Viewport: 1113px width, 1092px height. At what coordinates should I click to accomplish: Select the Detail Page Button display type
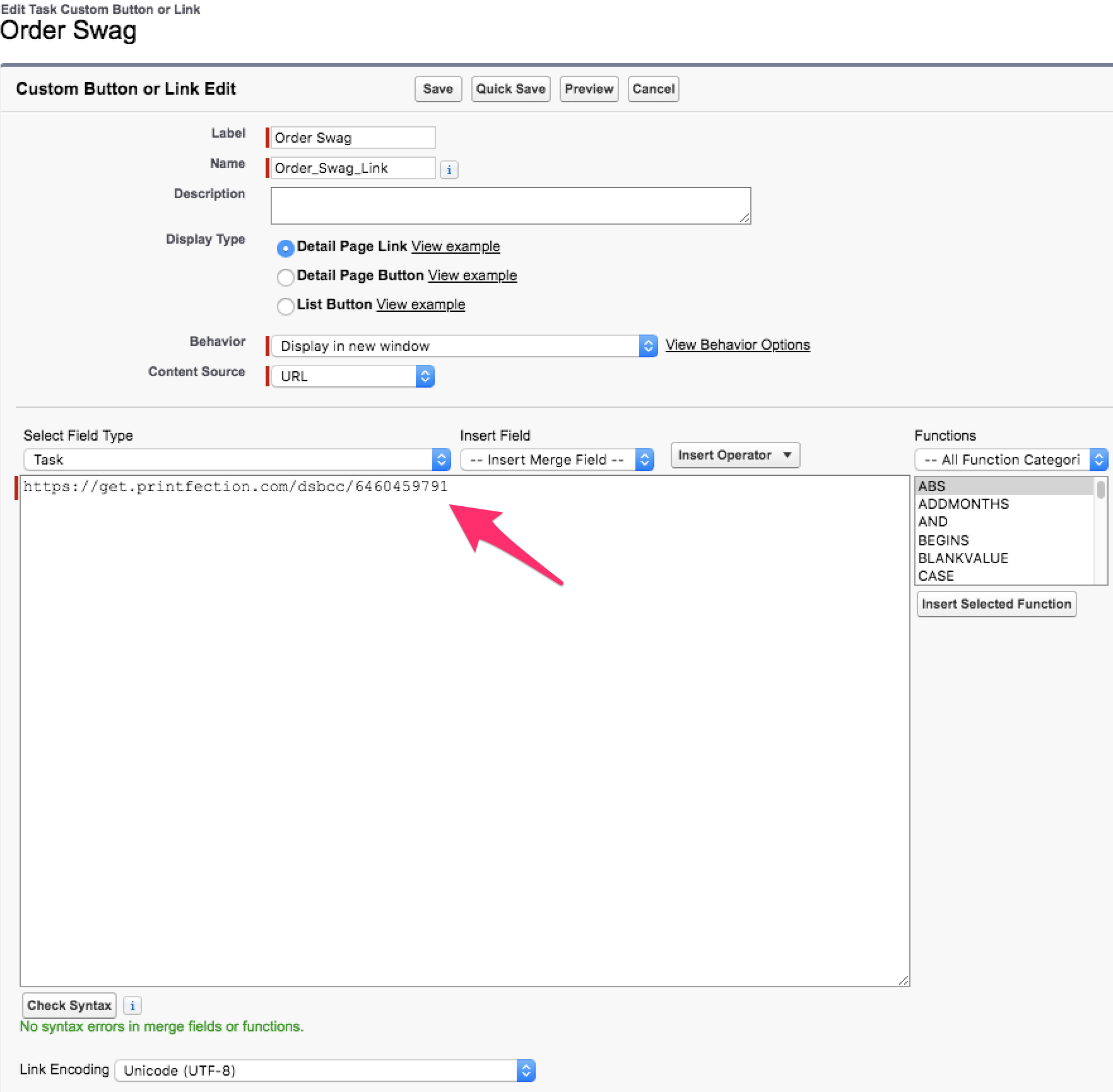pyautogui.click(x=285, y=277)
